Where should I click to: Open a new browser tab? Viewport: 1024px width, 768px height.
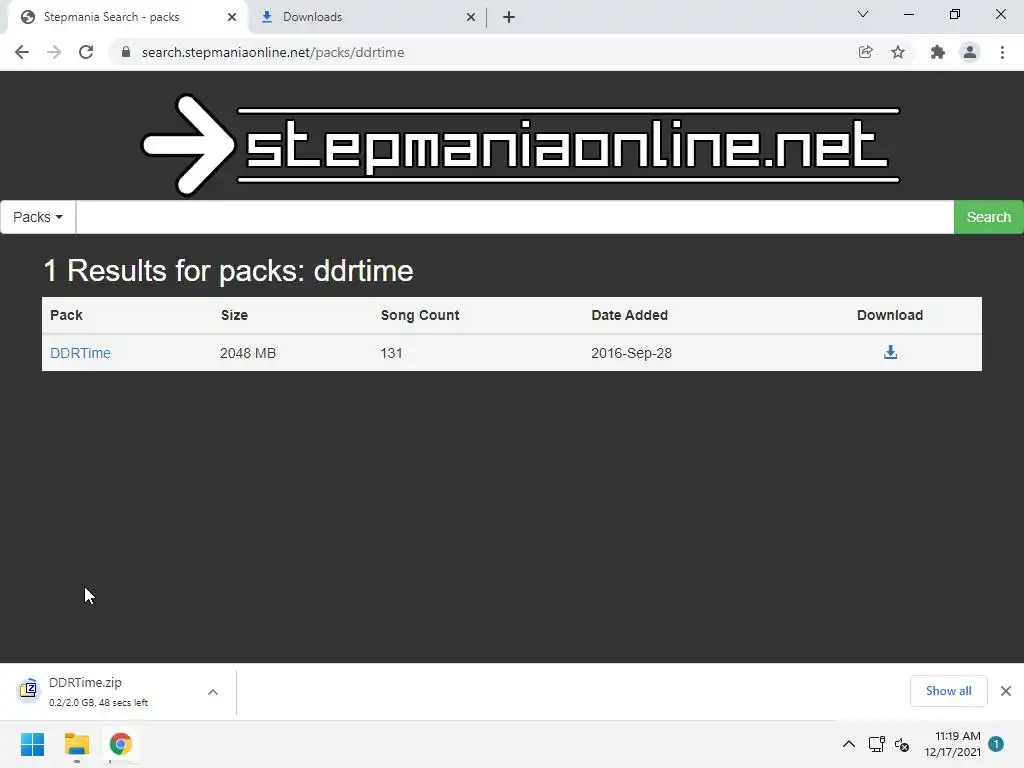coord(509,17)
